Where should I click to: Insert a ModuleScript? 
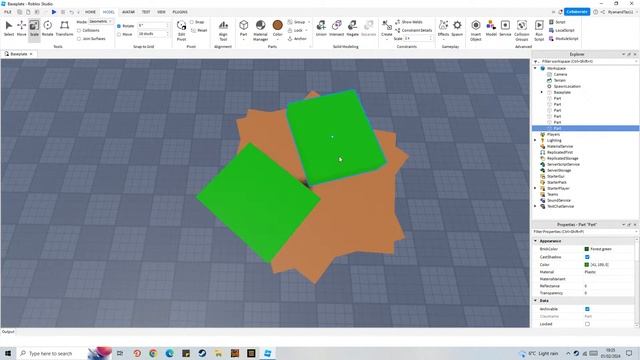point(563,39)
